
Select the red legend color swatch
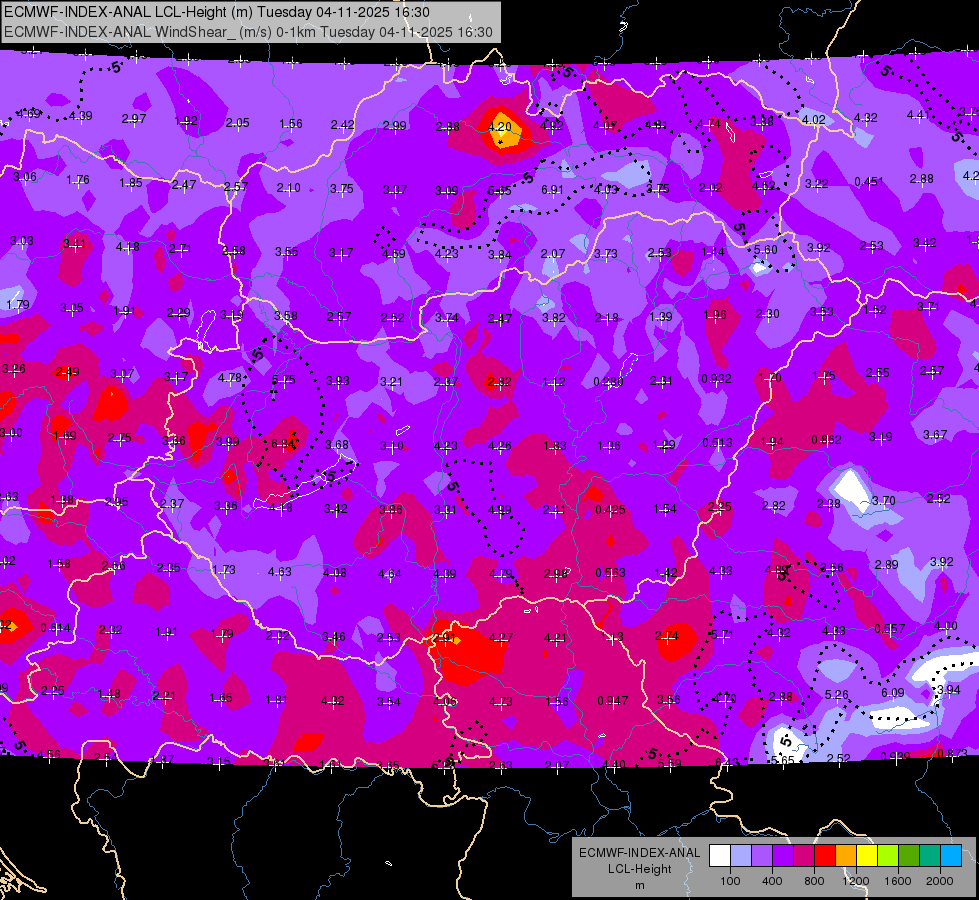point(825,856)
